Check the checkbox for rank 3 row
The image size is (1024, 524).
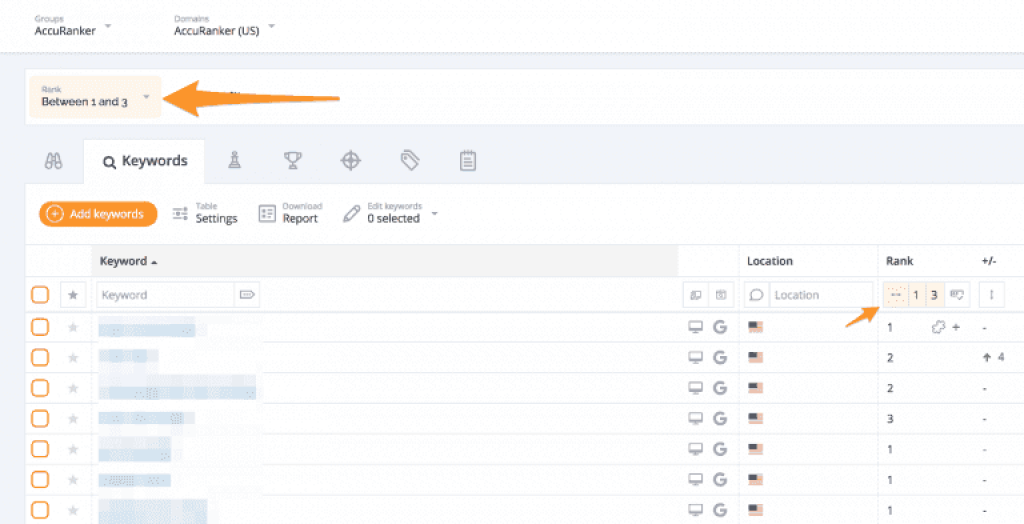click(39, 418)
